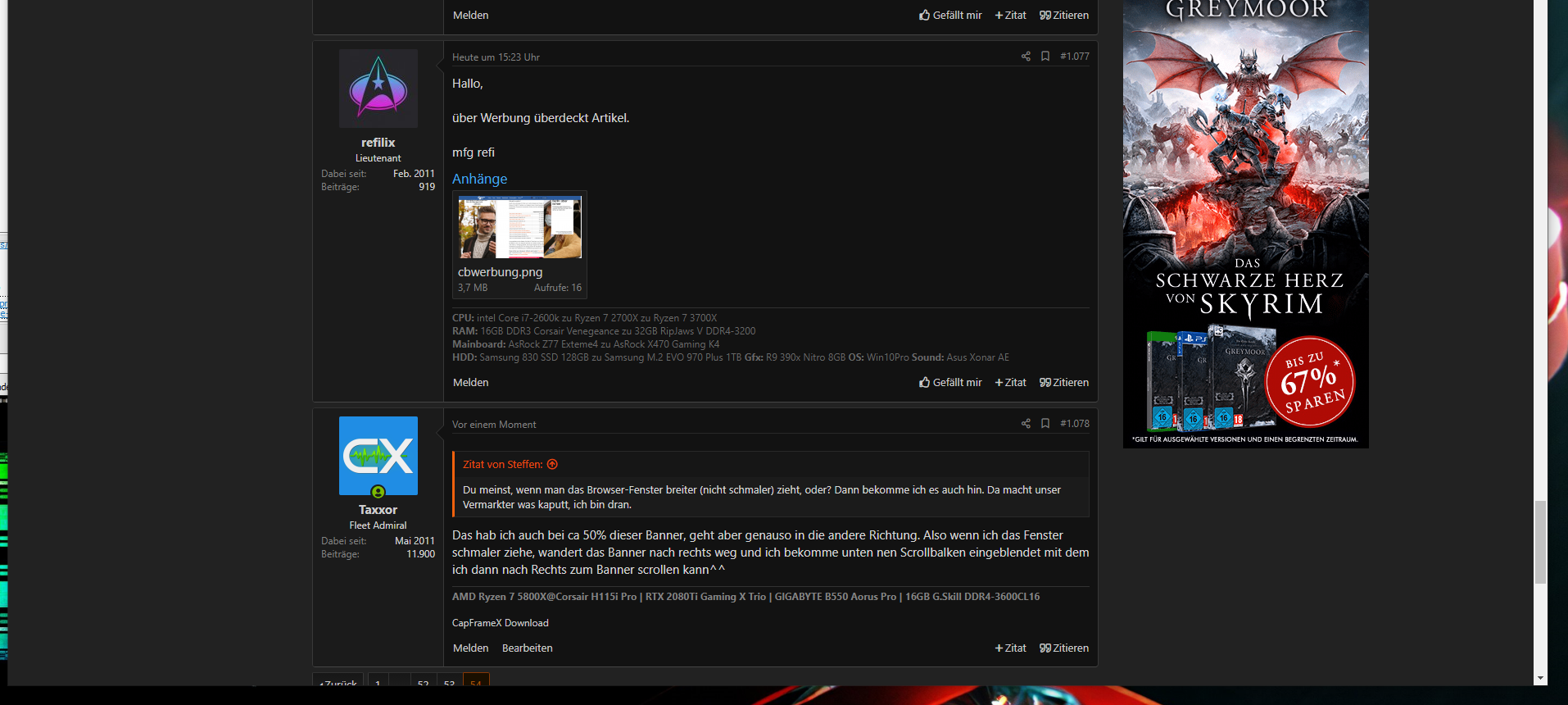Image resolution: width=1568 pixels, height=705 pixels.
Task: Click the join date Mai 2011
Action: coord(415,541)
